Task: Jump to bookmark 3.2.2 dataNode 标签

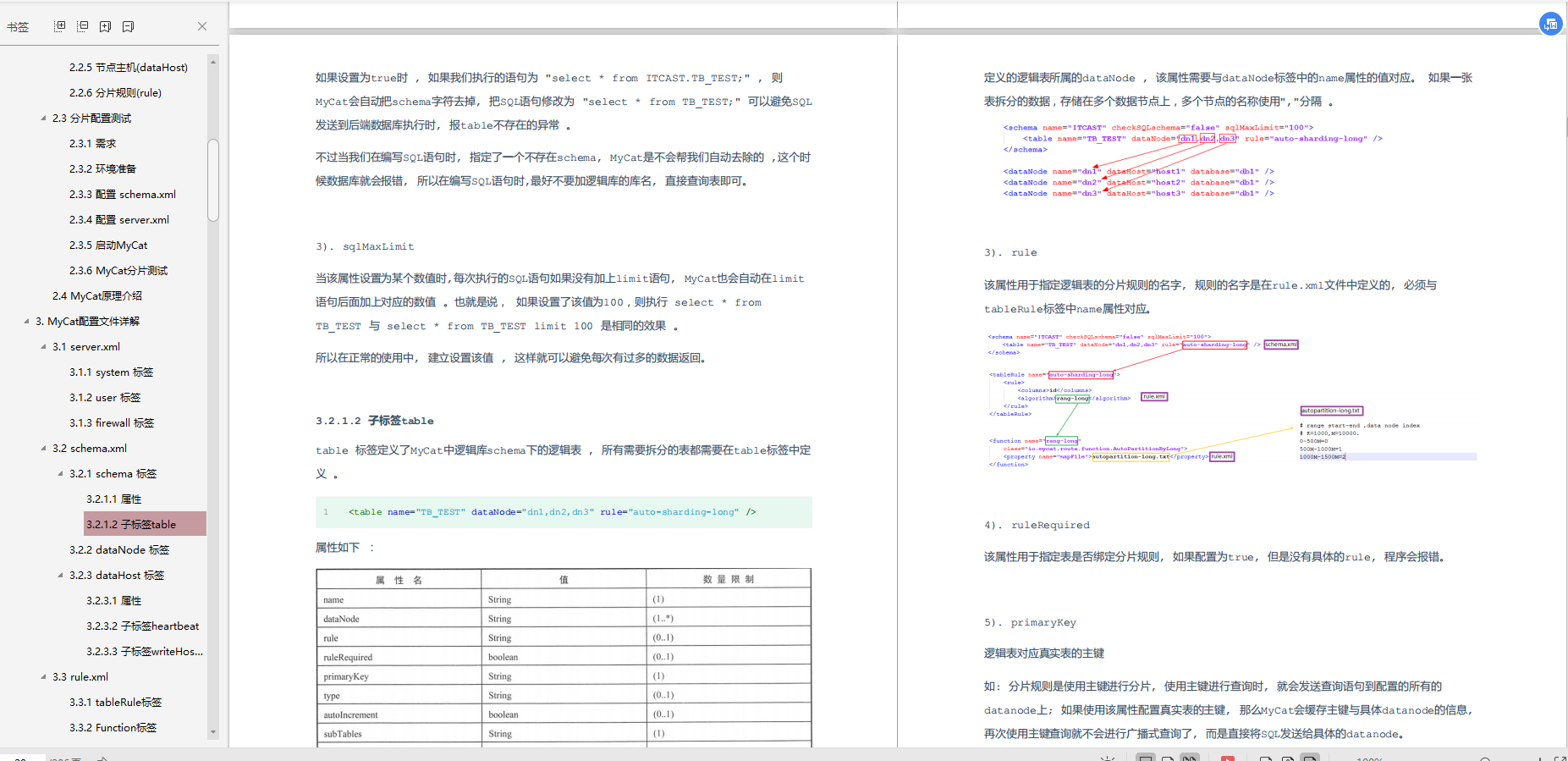Action: [x=119, y=549]
